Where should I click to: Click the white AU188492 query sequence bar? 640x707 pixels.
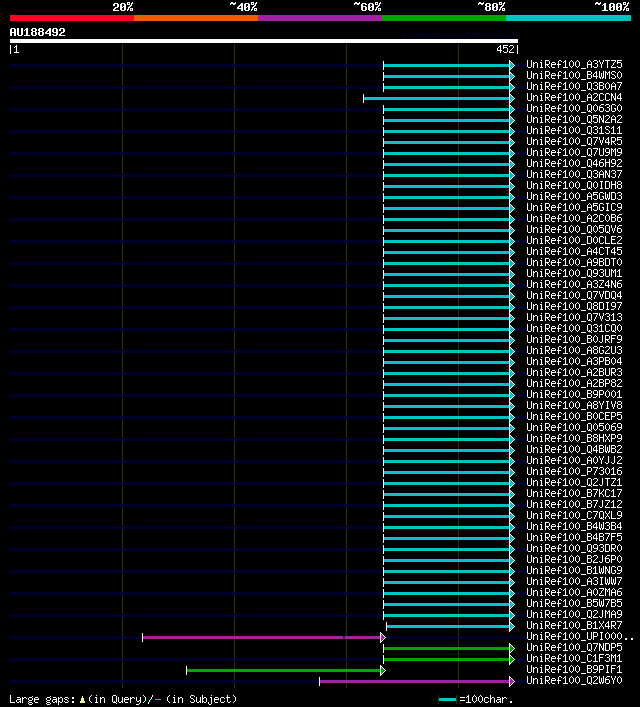point(264,41)
